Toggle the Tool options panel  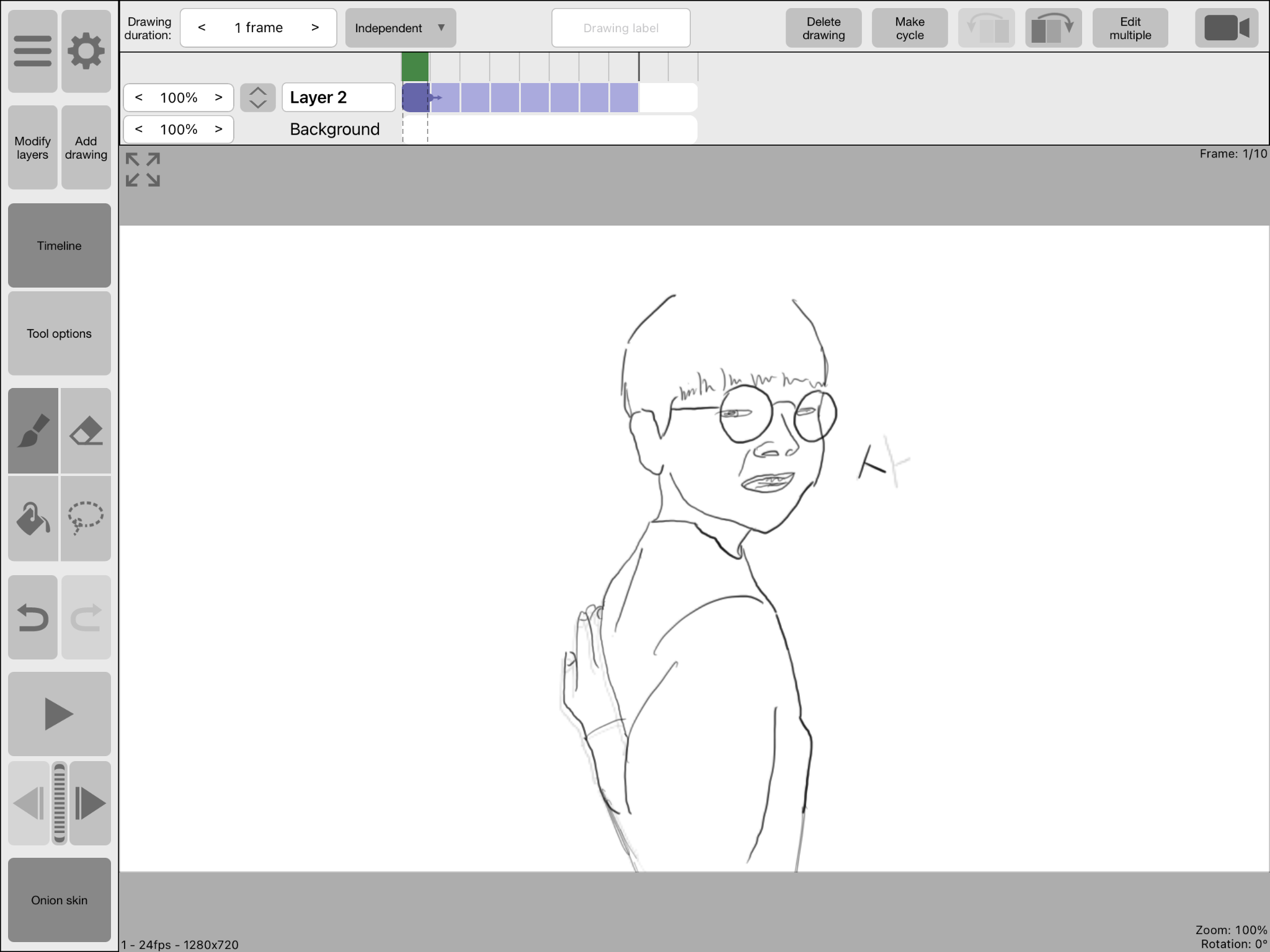tap(60, 333)
